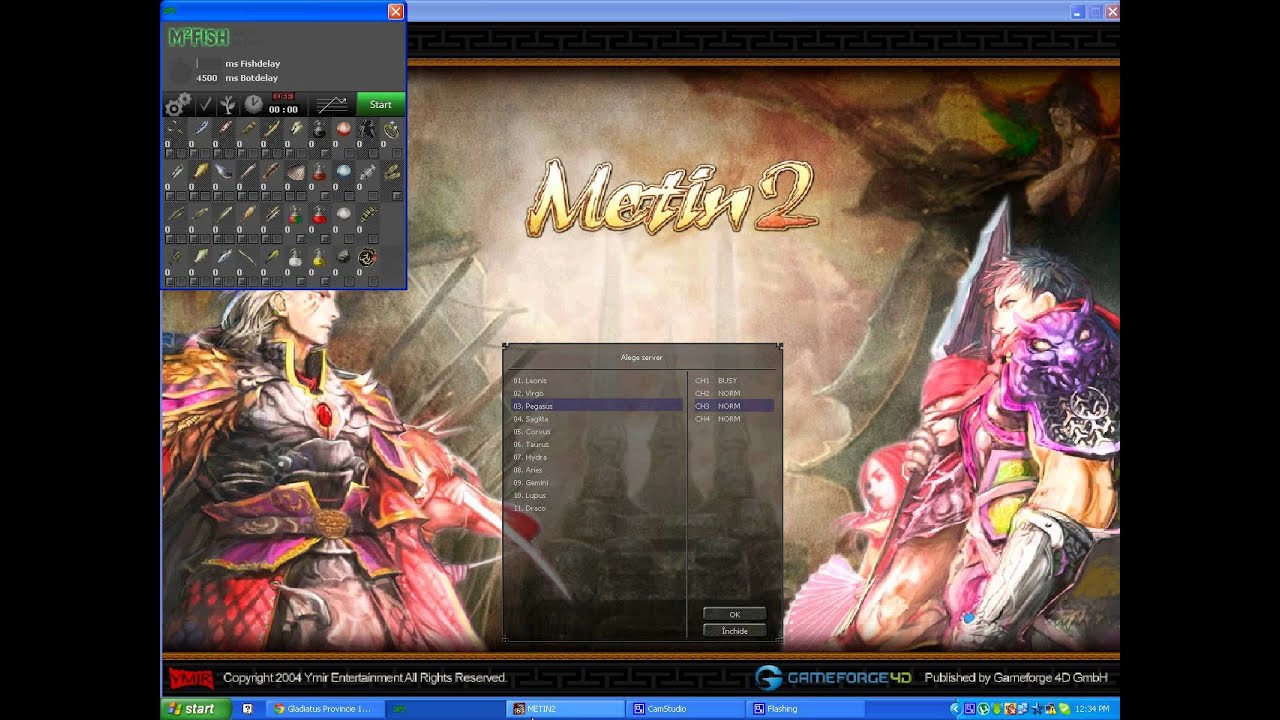The image size is (1280, 720).
Task: Choose channel CH4 NORM
Action: point(733,419)
